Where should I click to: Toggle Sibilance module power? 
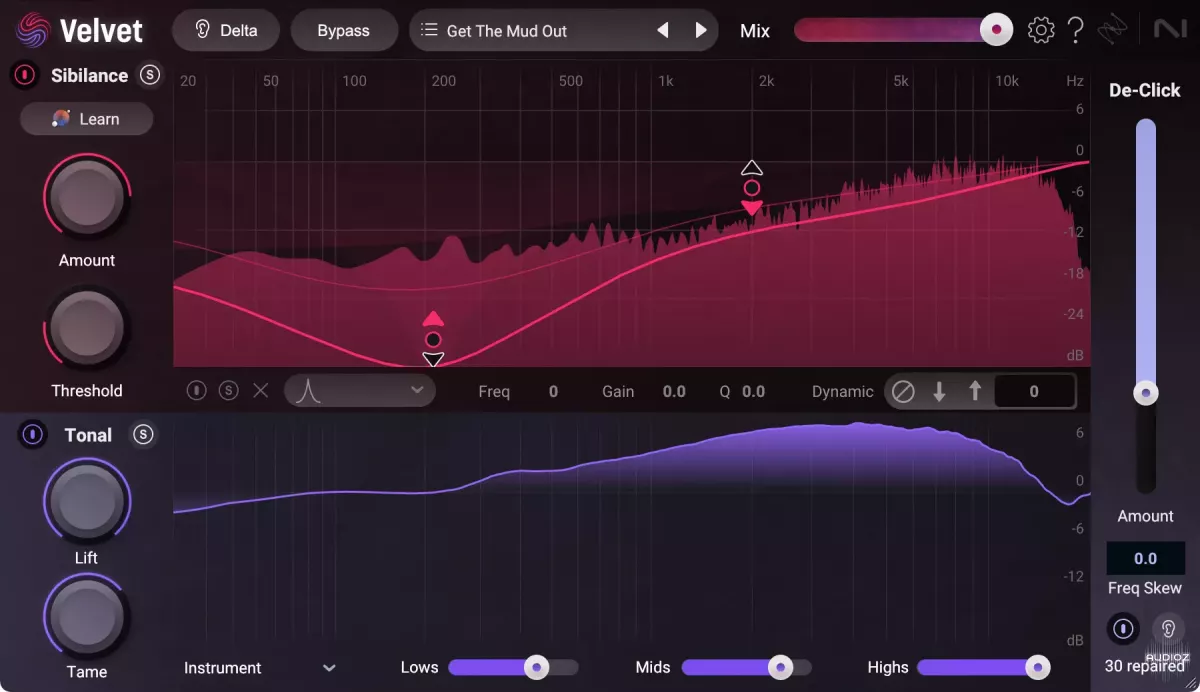[24, 75]
